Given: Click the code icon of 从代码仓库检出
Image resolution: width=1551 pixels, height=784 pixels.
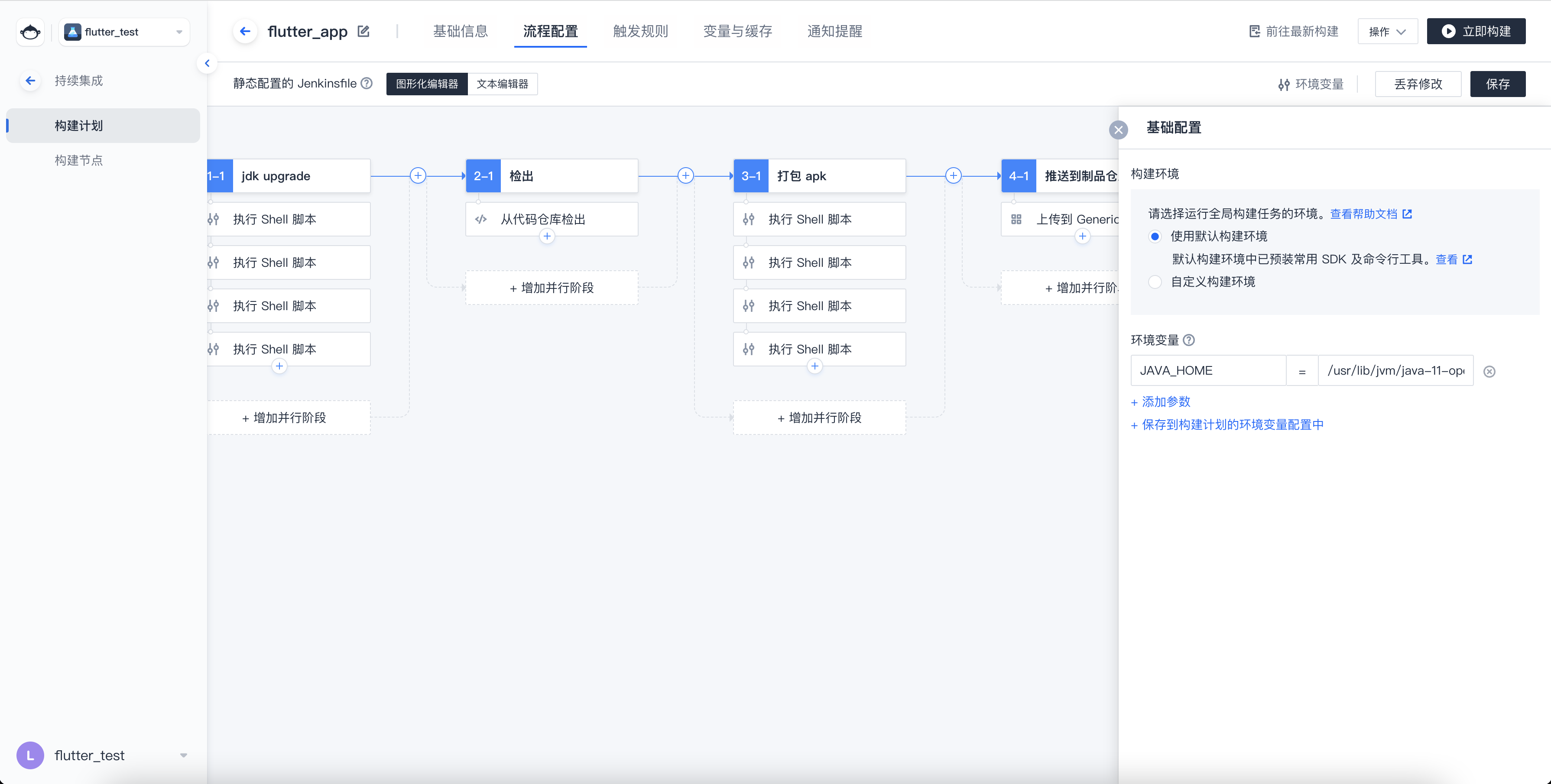Looking at the screenshot, I should (x=480, y=219).
